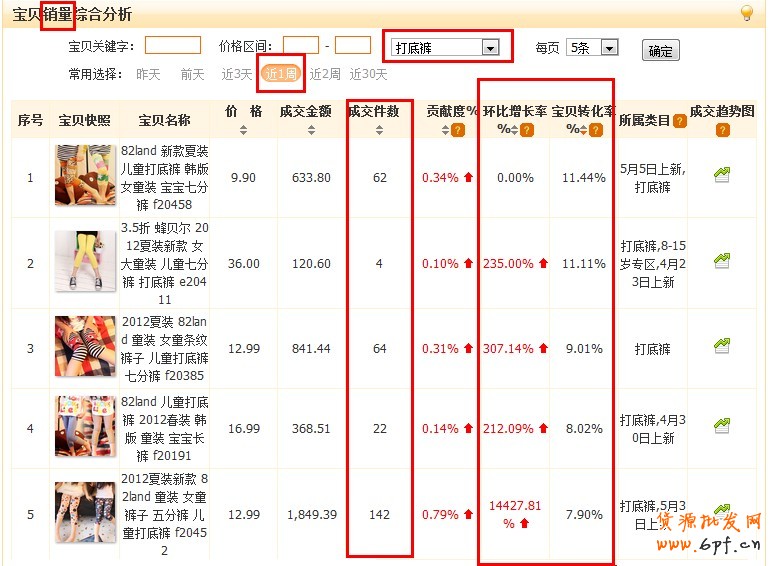Sort by 价格 column arrows

click(243, 129)
